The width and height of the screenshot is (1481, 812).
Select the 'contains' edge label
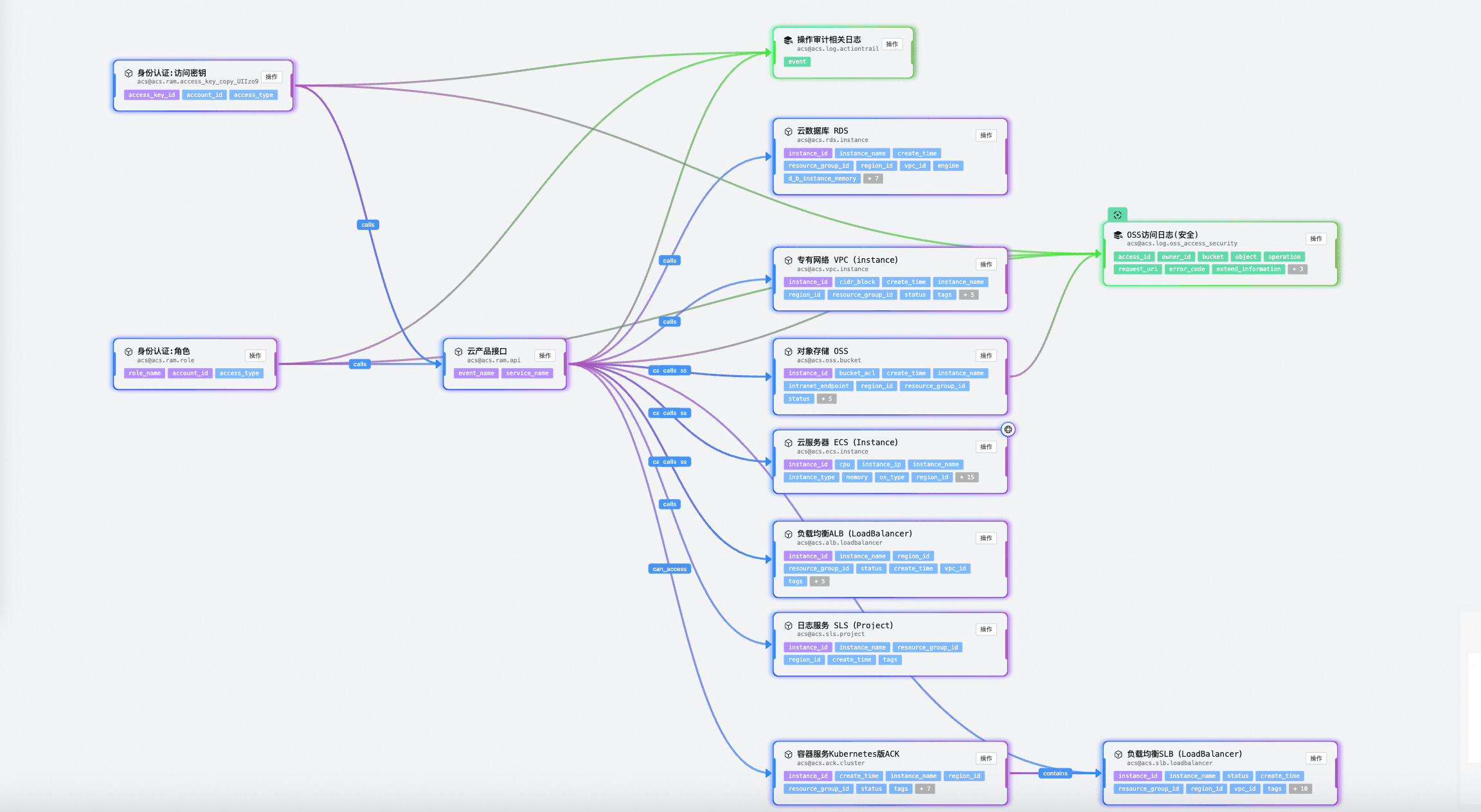coord(1055,773)
